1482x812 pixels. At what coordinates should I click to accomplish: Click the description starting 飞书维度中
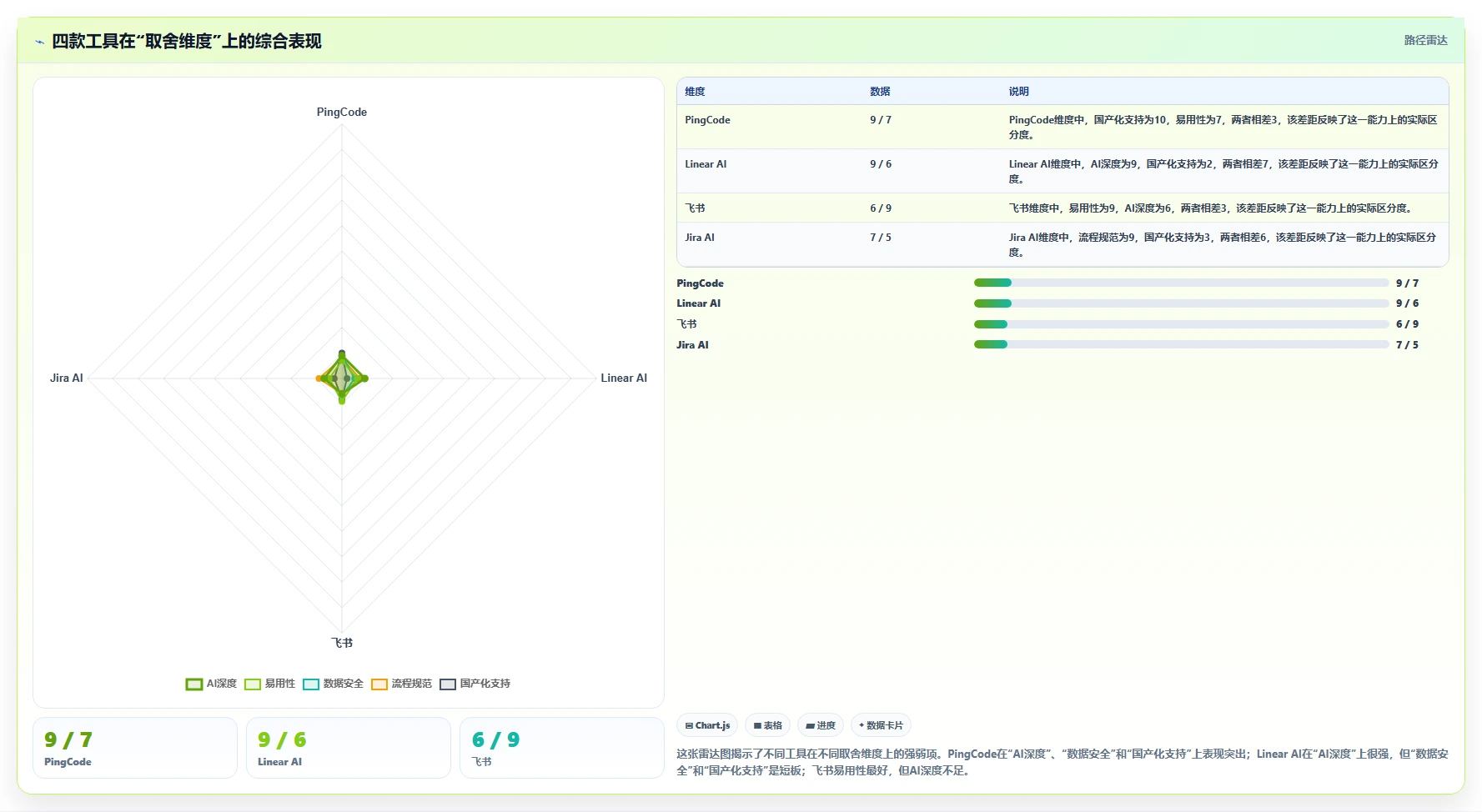(1210, 208)
